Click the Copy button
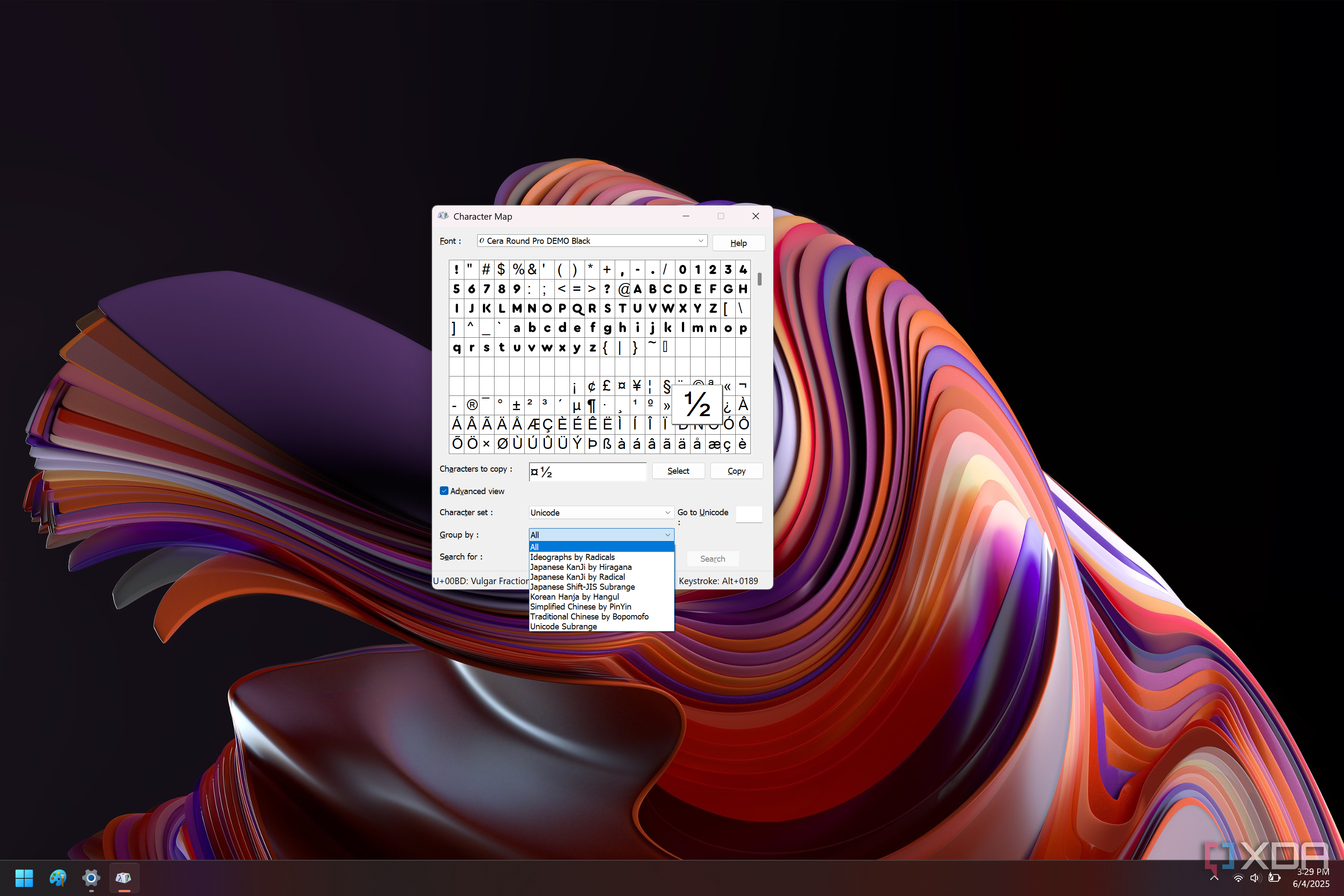The image size is (1344, 896). [737, 471]
